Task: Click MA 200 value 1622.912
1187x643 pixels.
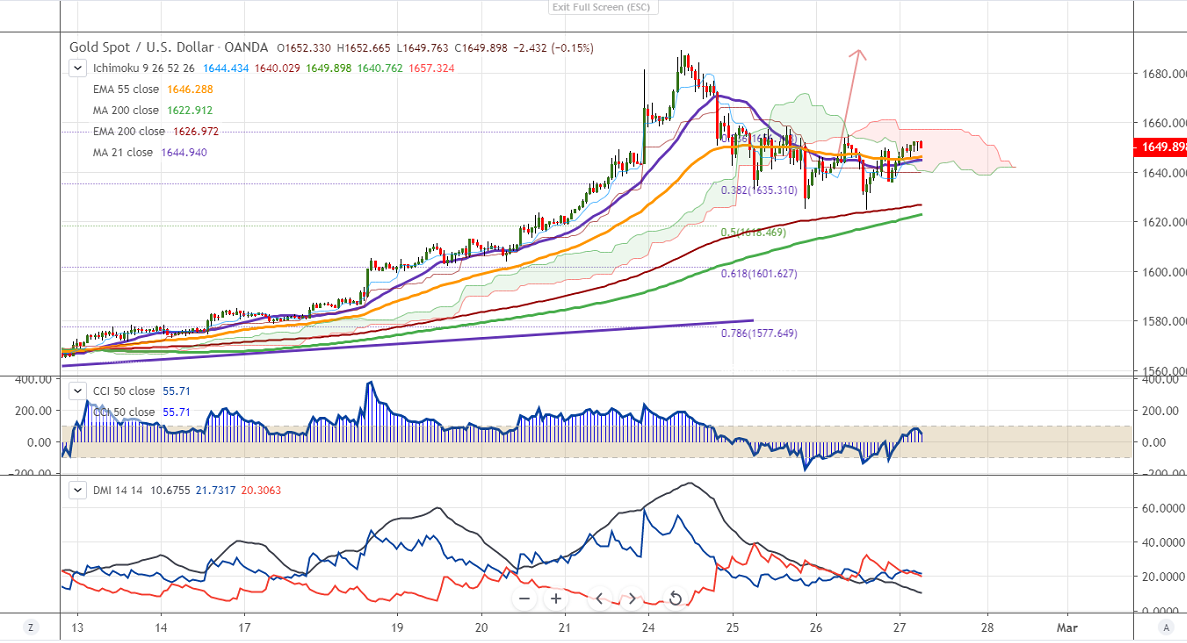Action: 190,111
